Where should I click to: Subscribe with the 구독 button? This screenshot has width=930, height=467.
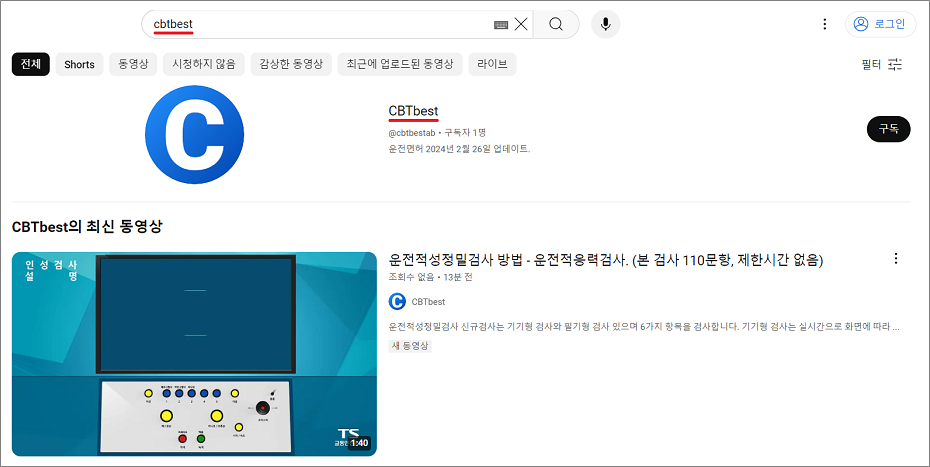tap(888, 129)
